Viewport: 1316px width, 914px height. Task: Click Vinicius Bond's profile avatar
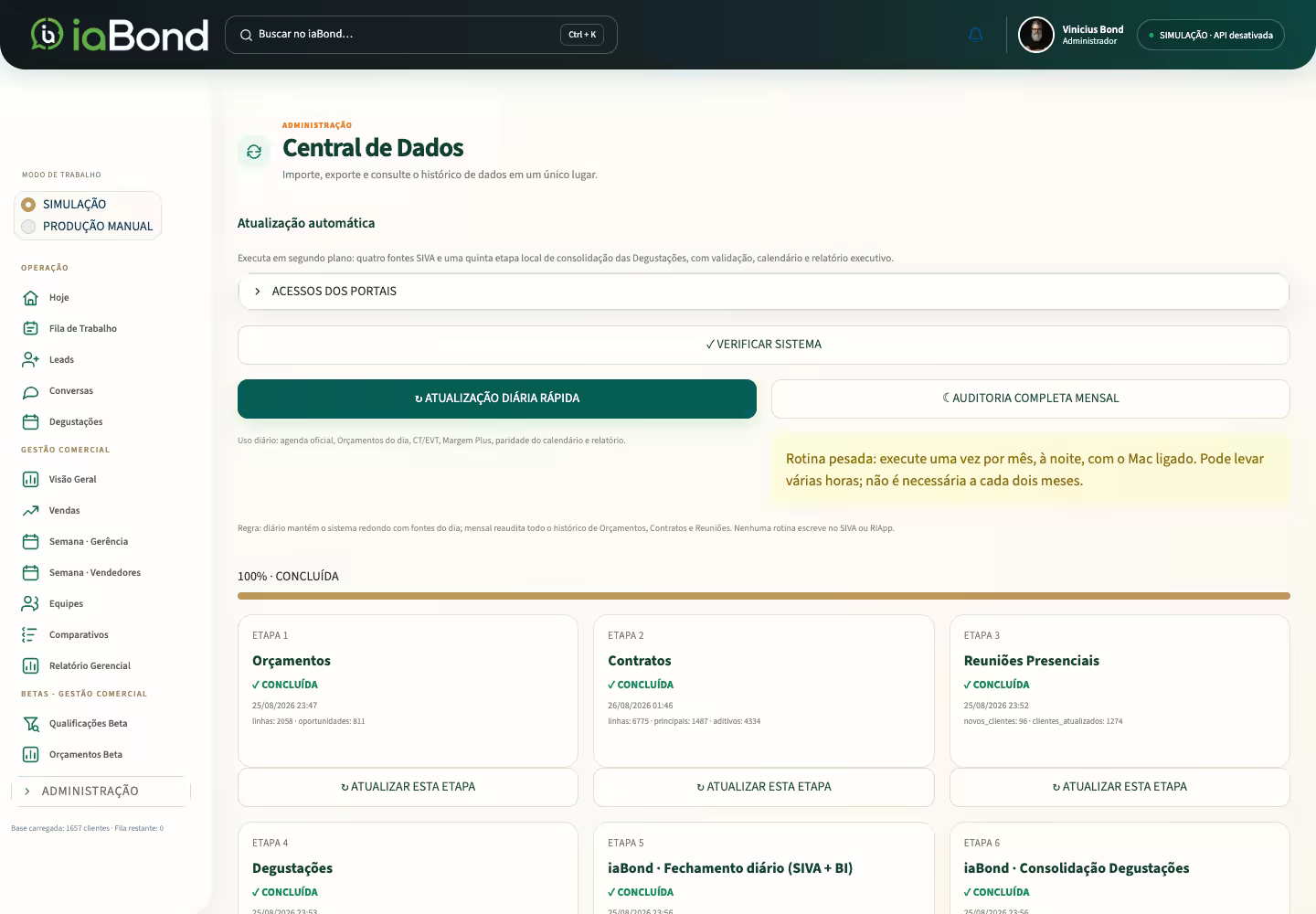(x=1036, y=35)
